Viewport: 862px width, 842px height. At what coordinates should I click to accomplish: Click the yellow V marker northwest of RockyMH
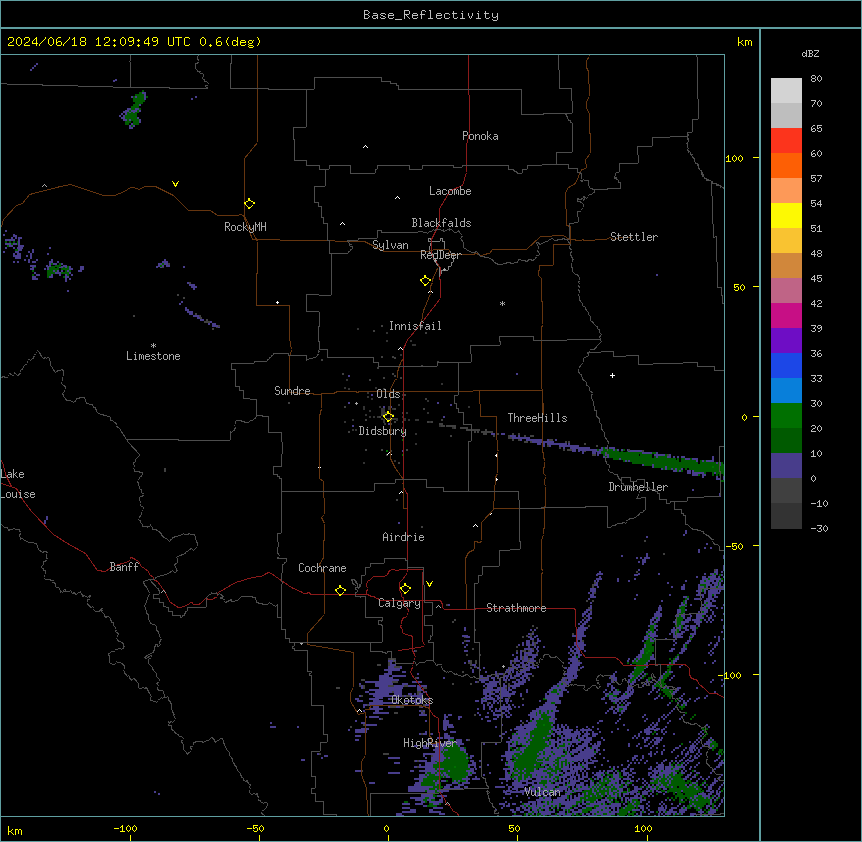coord(175,184)
